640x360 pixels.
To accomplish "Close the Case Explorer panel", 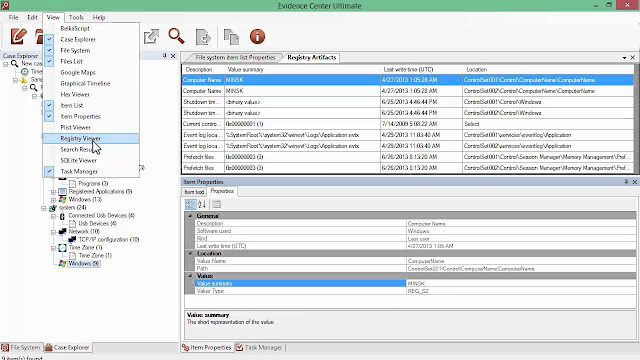I will point(173,56).
